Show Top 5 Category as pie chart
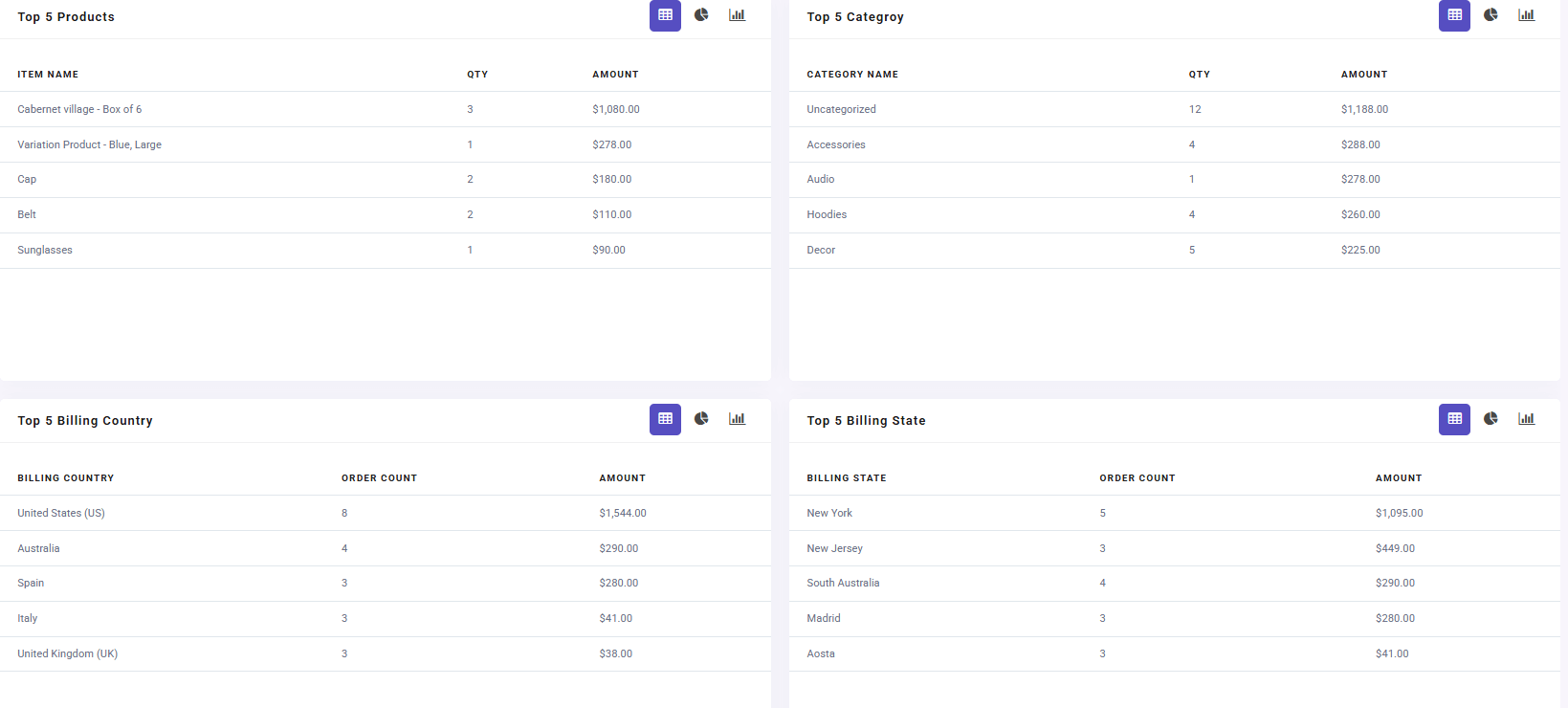This screenshot has width=1568, height=708. (1491, 15)
